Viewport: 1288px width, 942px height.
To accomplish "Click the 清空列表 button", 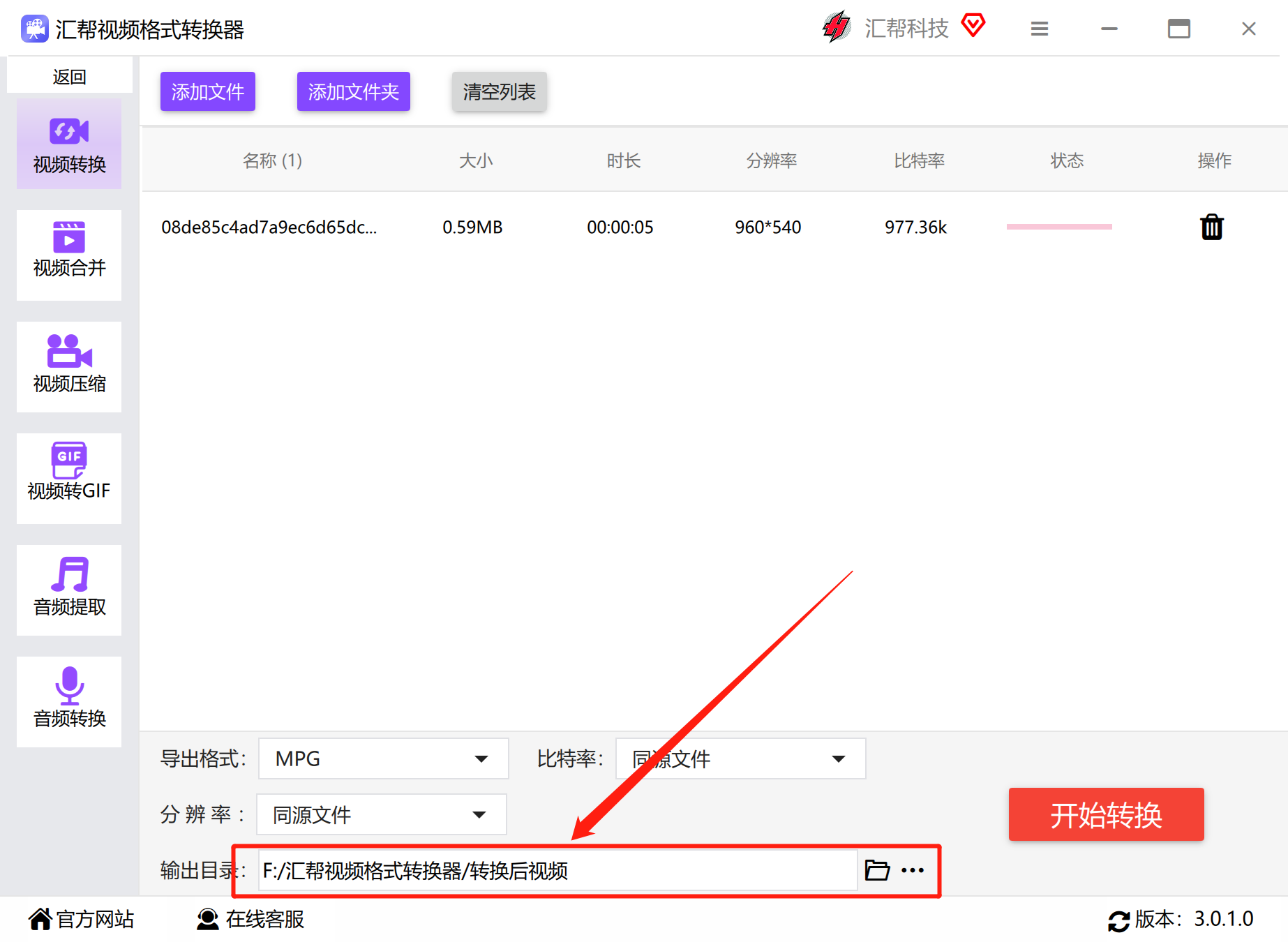I will (500, 91).
